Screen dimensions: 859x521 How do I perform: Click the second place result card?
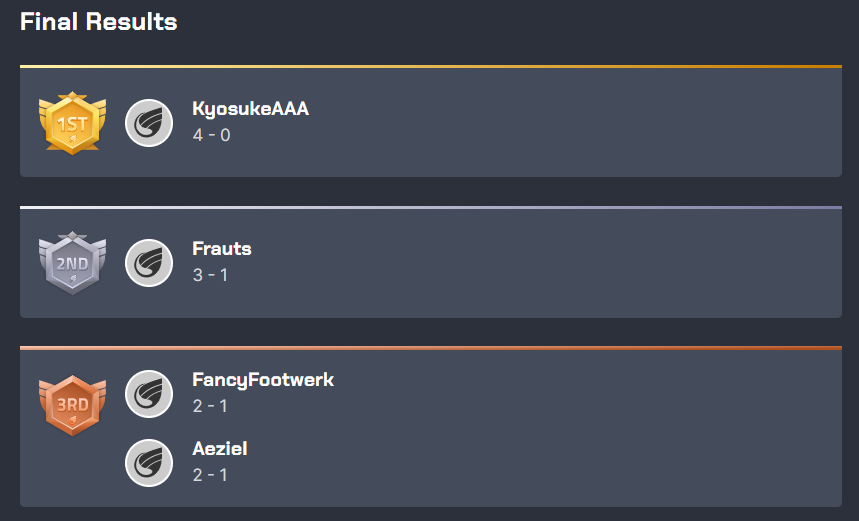(431, 263)
